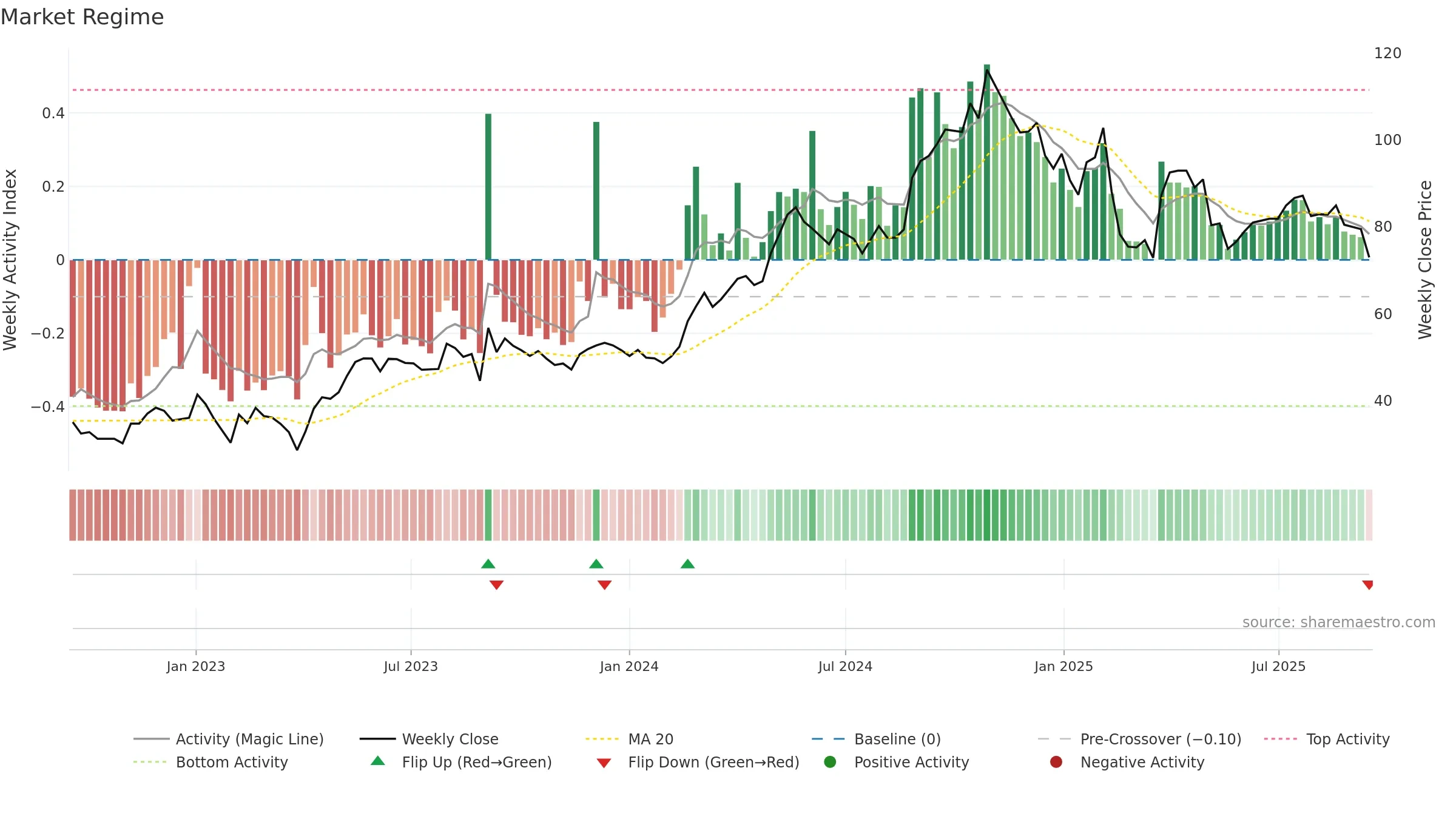Viewport: 1456px width, 819px height.
Task: Toggle the Top Activity legend entry
Action: click(1327, 739)
